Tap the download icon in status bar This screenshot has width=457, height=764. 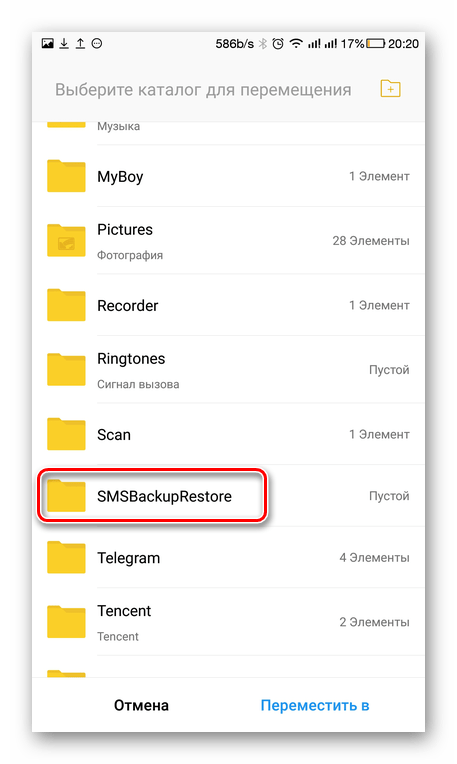click(x=64, y=44)
